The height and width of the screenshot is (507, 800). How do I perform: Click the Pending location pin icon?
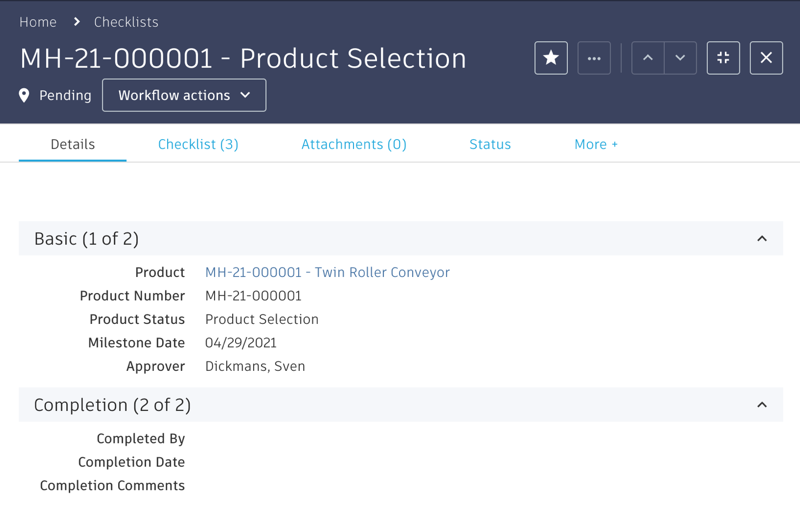coord(25,96)
